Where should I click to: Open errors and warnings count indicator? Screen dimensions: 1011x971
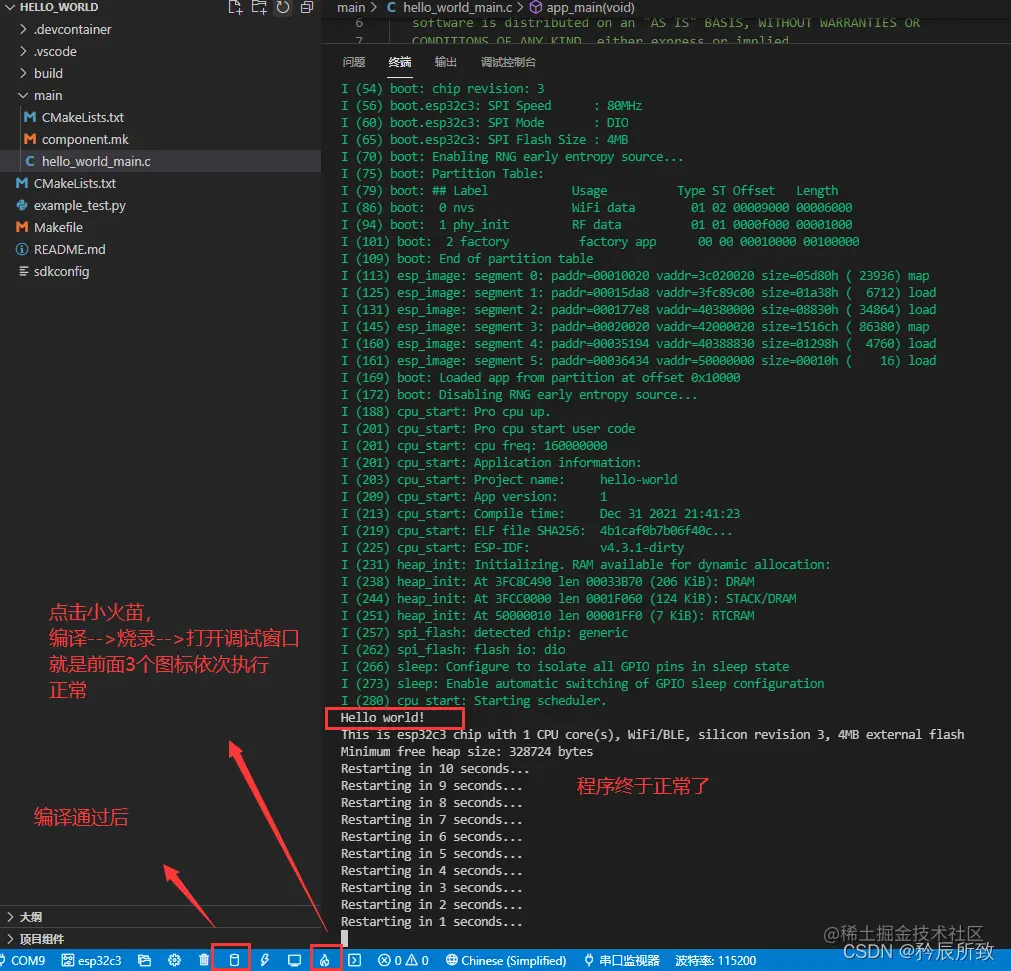[x=403, y=960]
